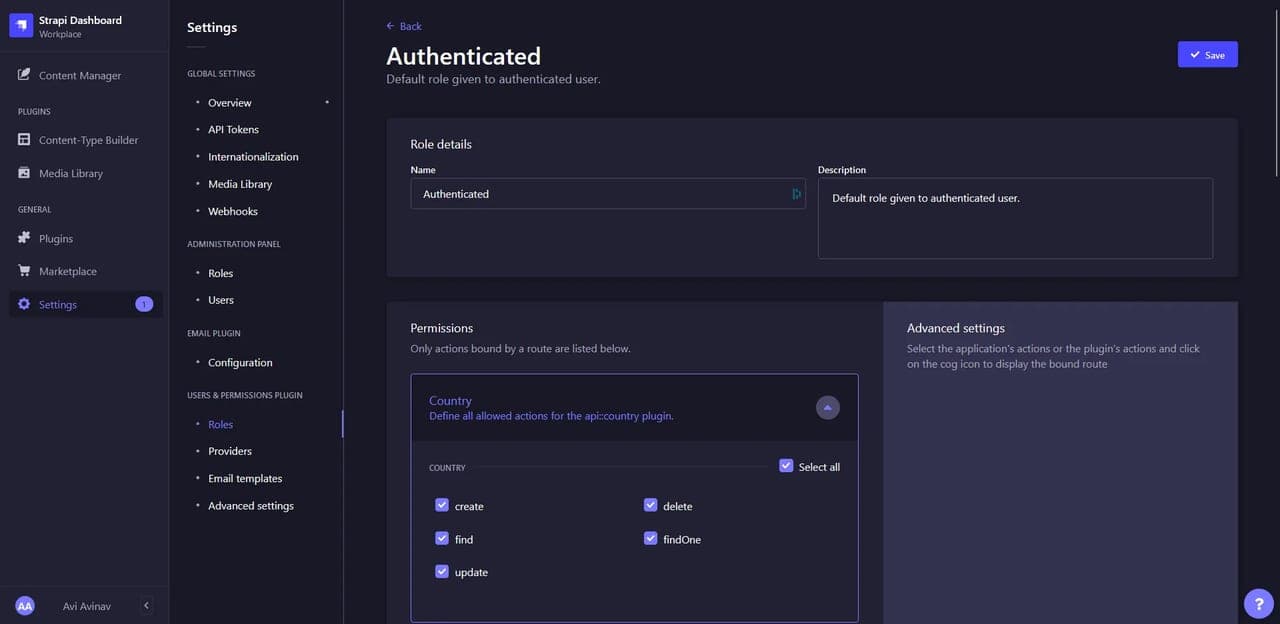Uncheck the delete permission checkbox
The height and width of the screenshot is (624, 1280).
tap(651, 505)
